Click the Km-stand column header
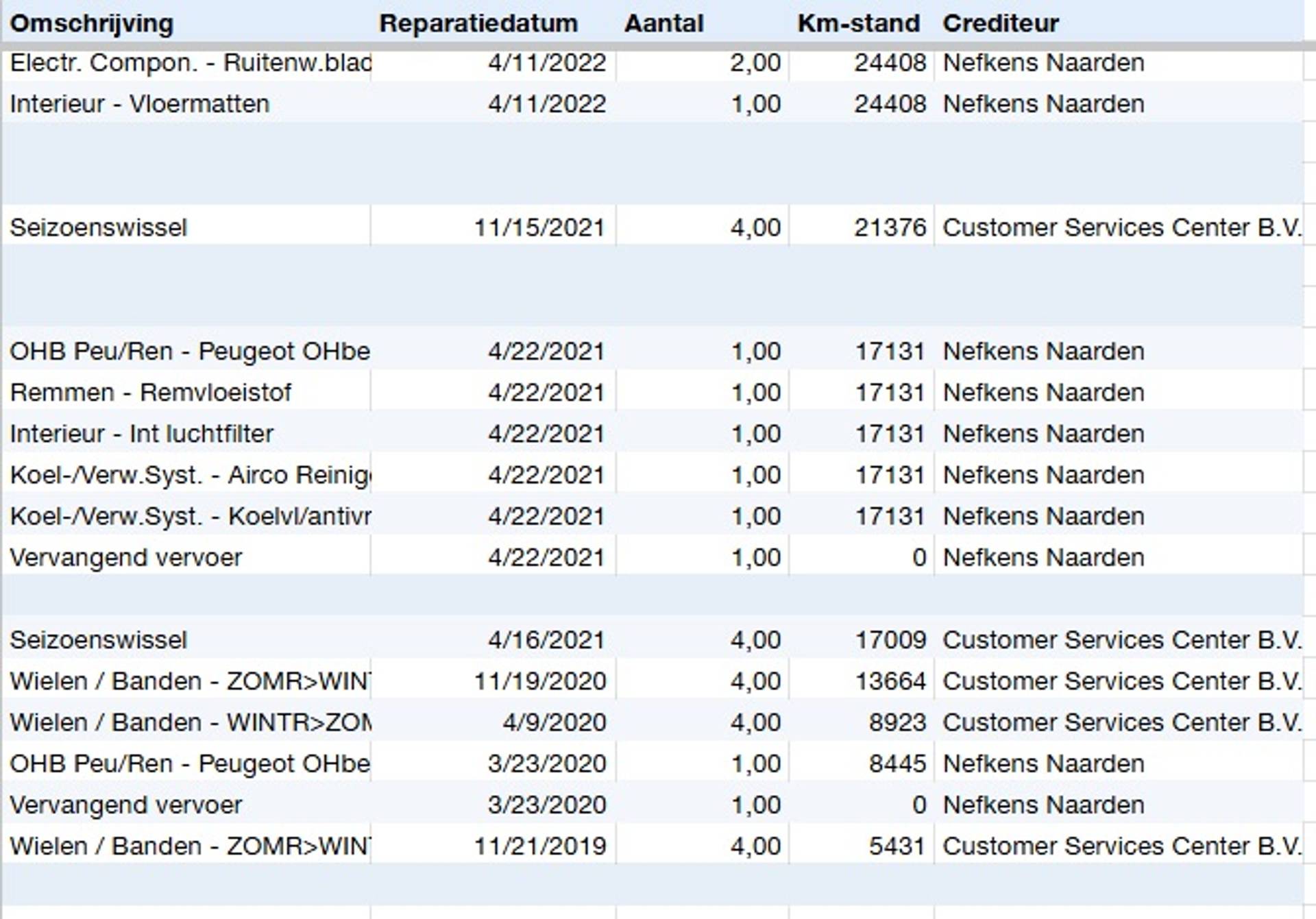 point(858,23)
